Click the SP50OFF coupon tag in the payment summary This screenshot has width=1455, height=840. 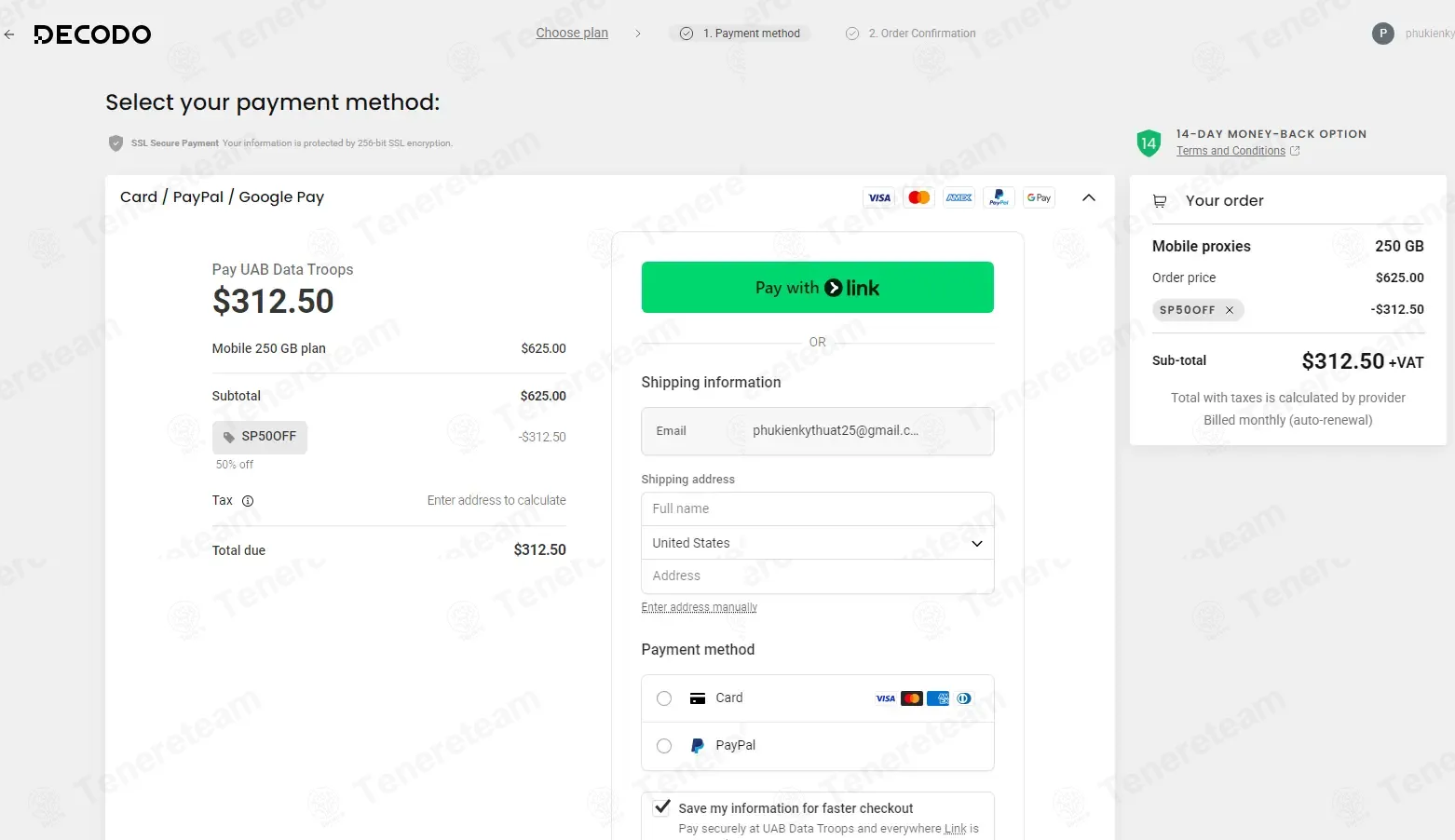pyautogui.click(x=260, y=437)
